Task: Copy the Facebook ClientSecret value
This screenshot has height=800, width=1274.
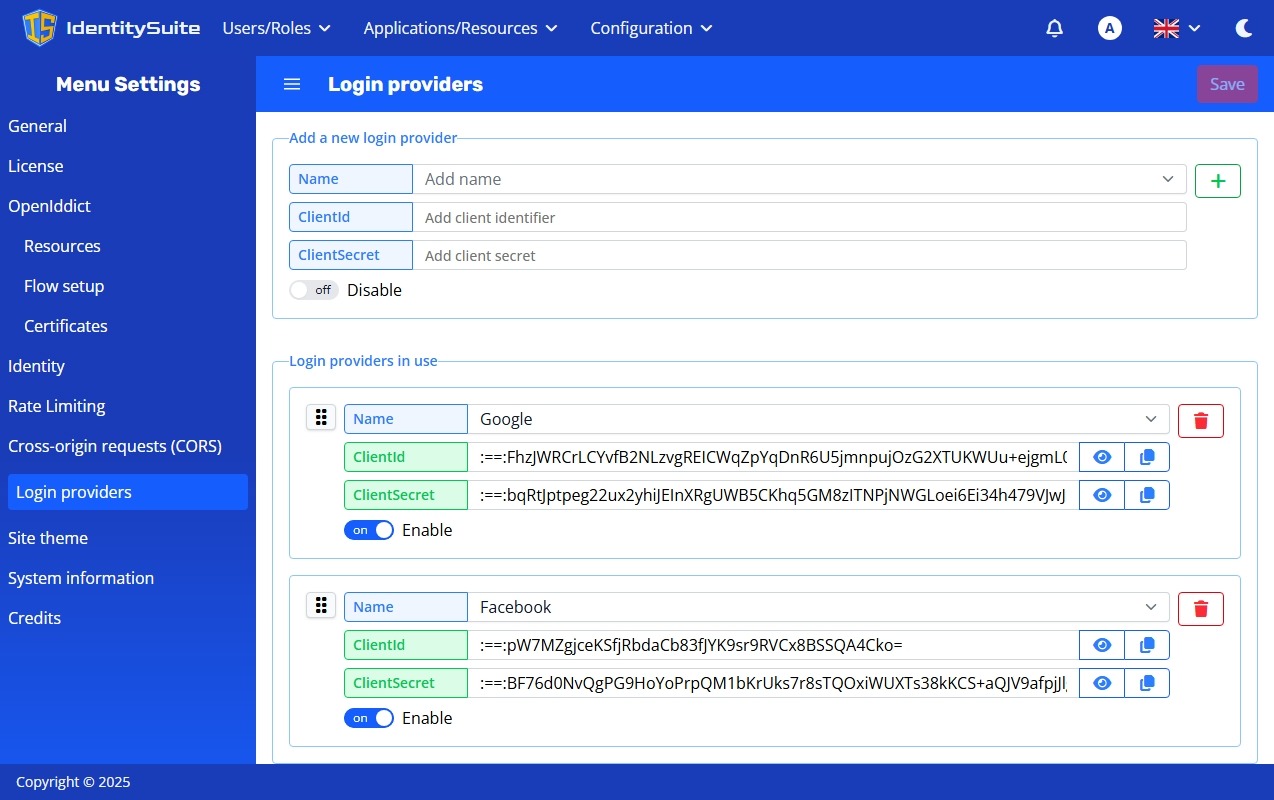Action: pos(1147,683)
